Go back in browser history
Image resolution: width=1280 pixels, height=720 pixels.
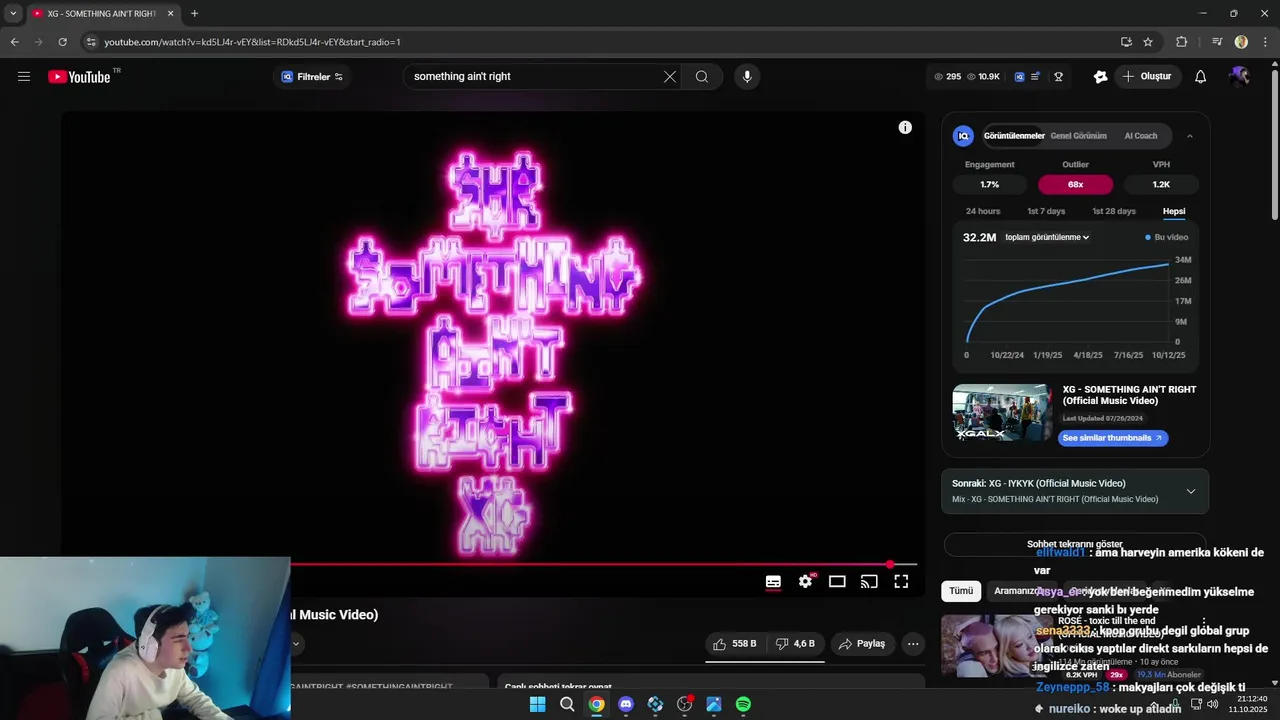(x=14, y=42)
